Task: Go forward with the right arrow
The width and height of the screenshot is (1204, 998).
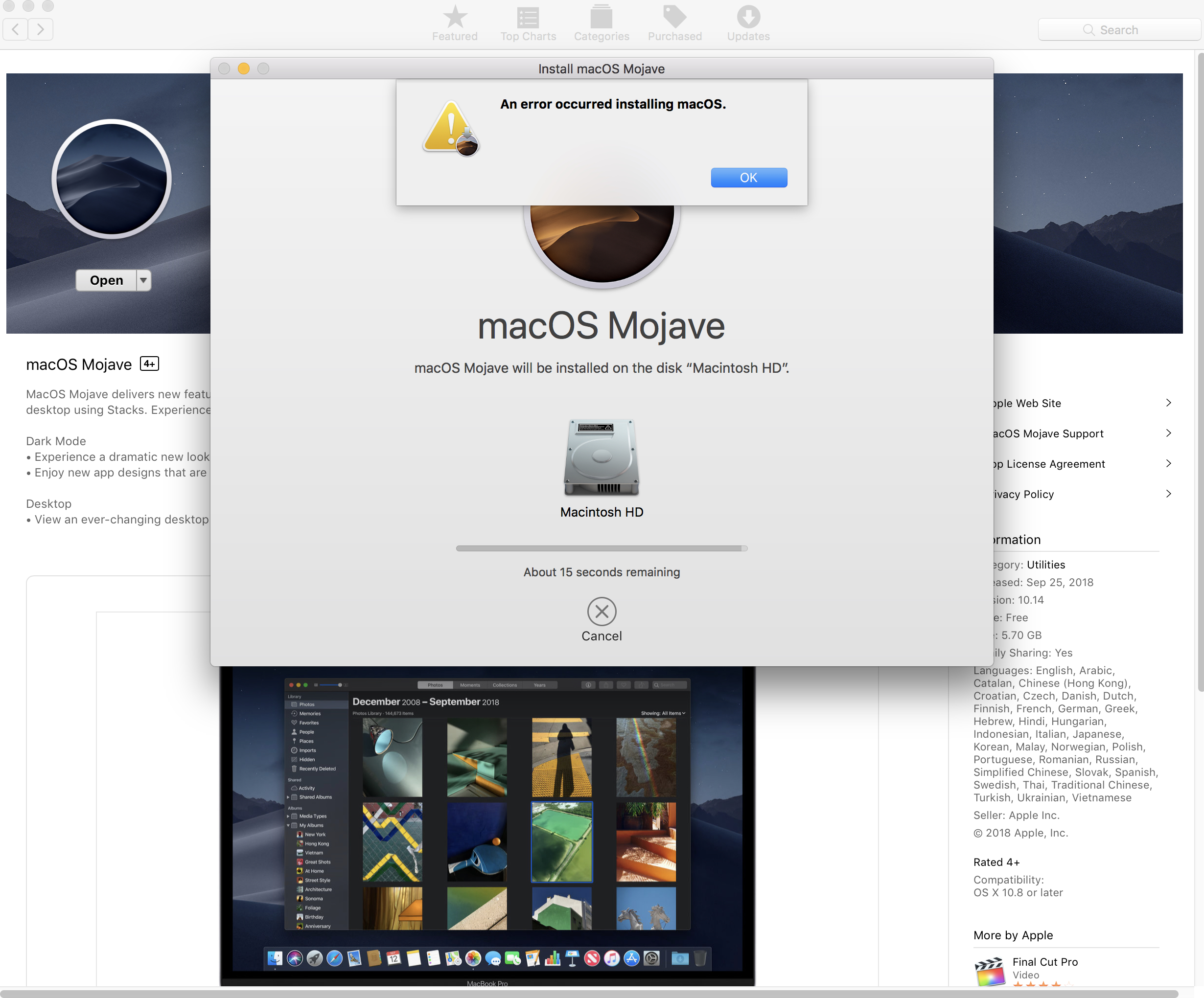Action: pos(40,29)
